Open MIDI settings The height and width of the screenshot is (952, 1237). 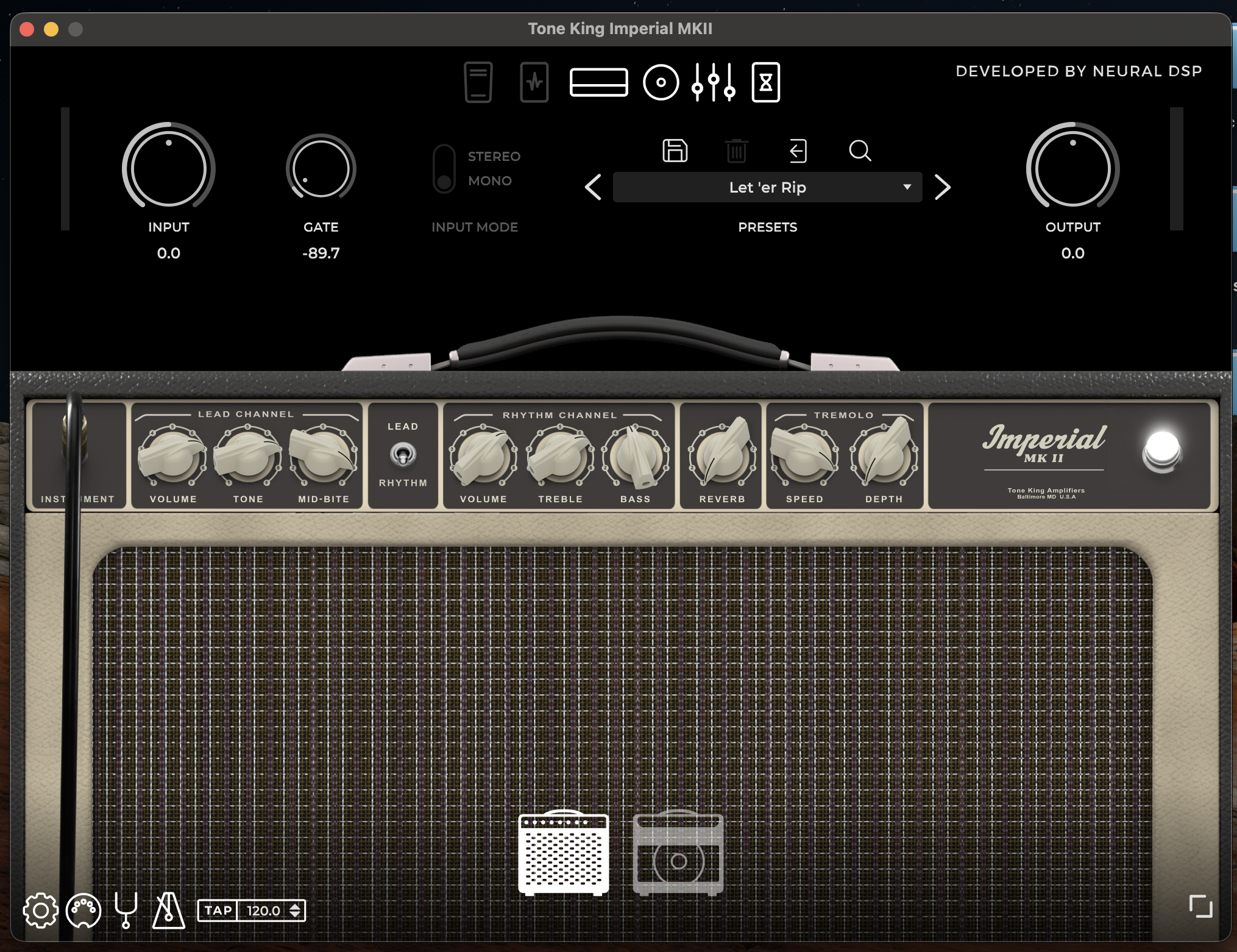coord(83,911)
